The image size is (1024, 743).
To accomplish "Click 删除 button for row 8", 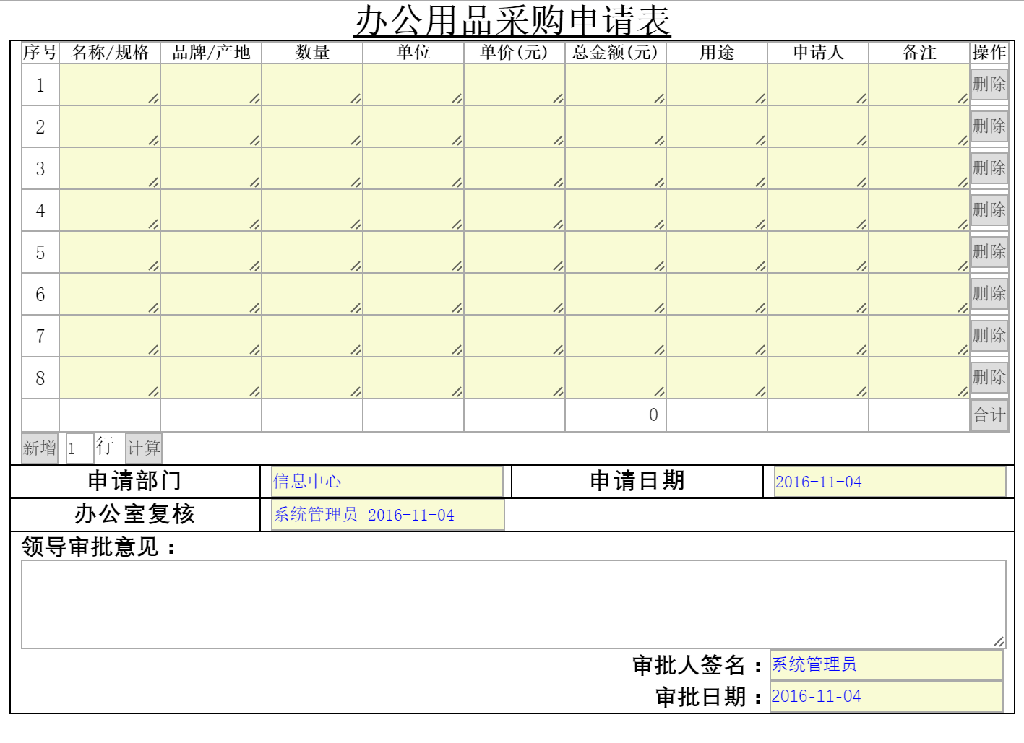I will click(x=989, y=377).
